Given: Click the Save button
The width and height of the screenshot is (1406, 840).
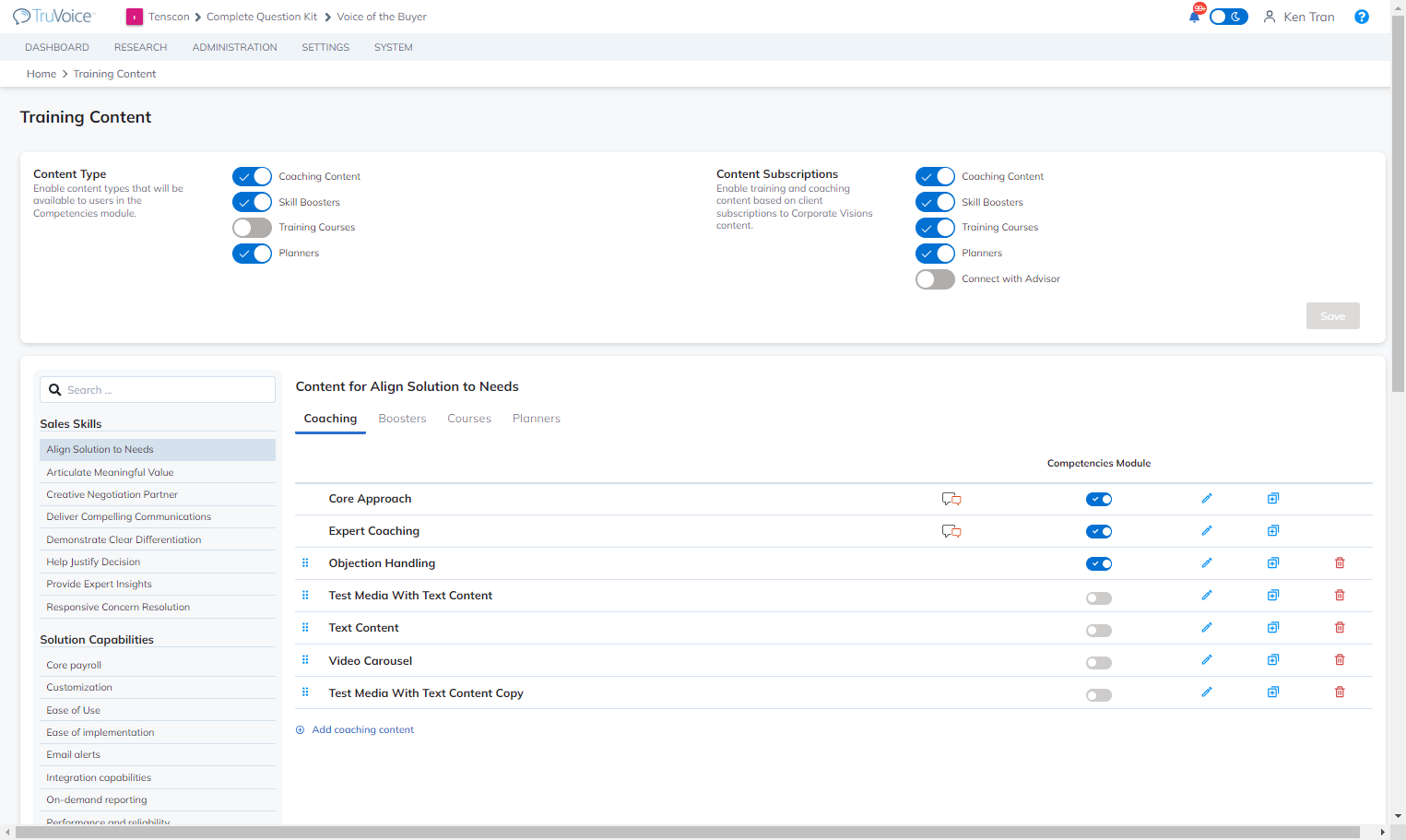Looking at the screenshot, I should (1333, 316).
